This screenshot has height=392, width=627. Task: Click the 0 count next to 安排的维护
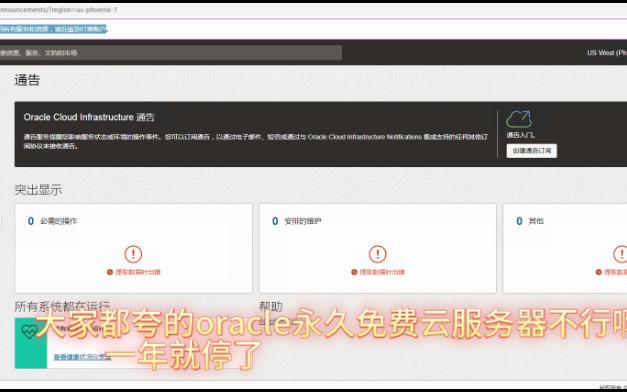[x=275, y=221]
